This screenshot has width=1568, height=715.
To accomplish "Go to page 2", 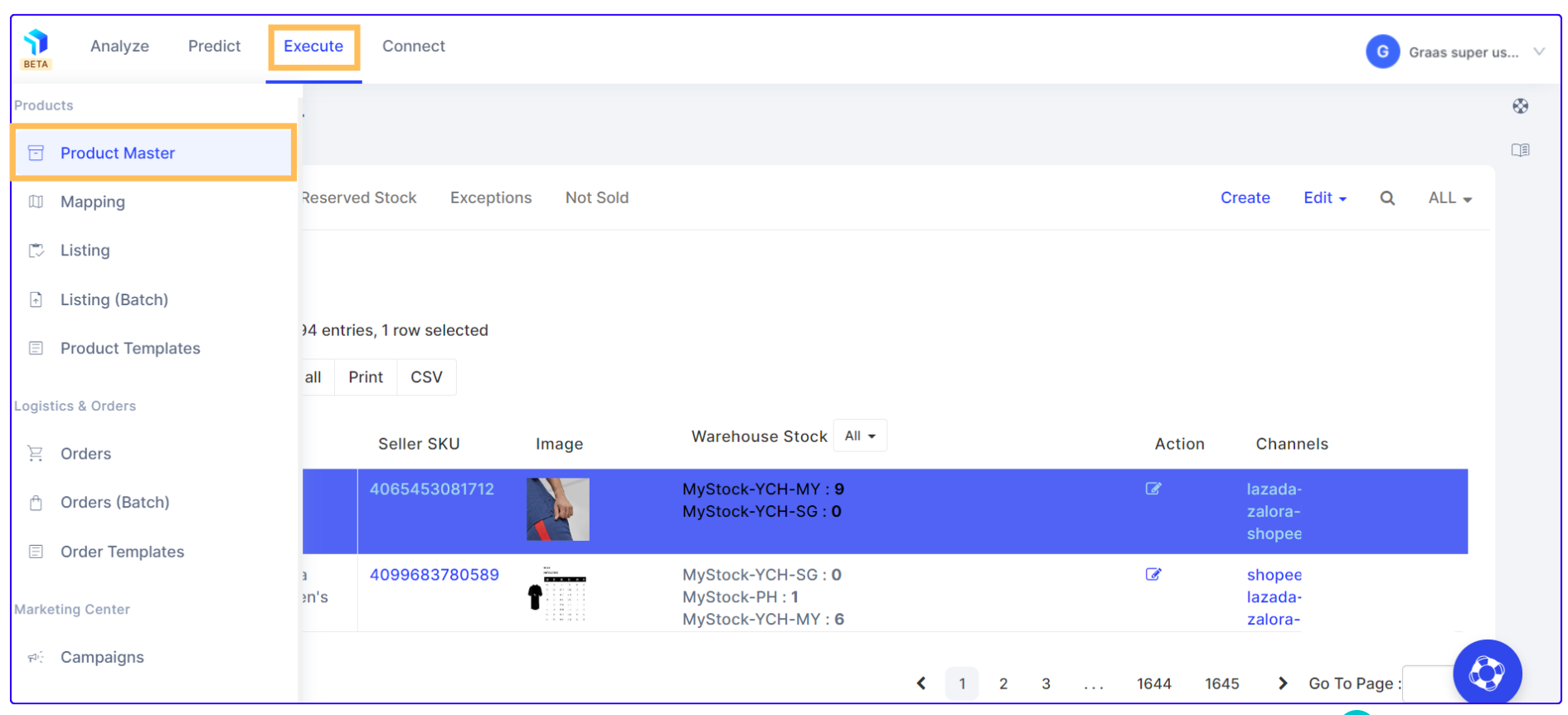I will (x=1003, y=683).
